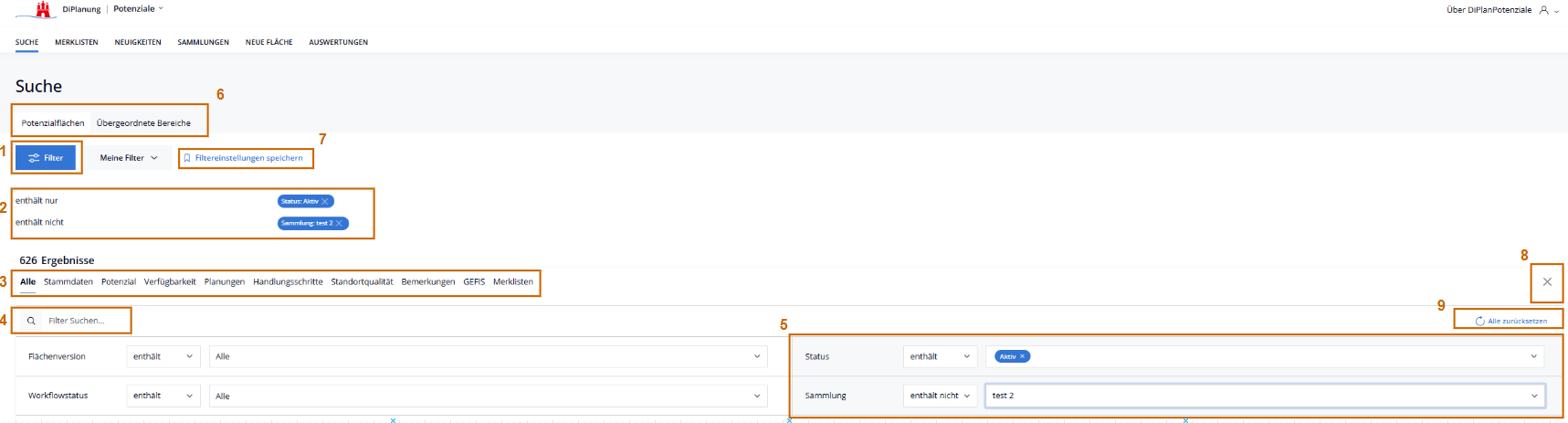
Task: Switch to the 'Übergeordnete Bereiche' tab
Action: click(143, 123)
